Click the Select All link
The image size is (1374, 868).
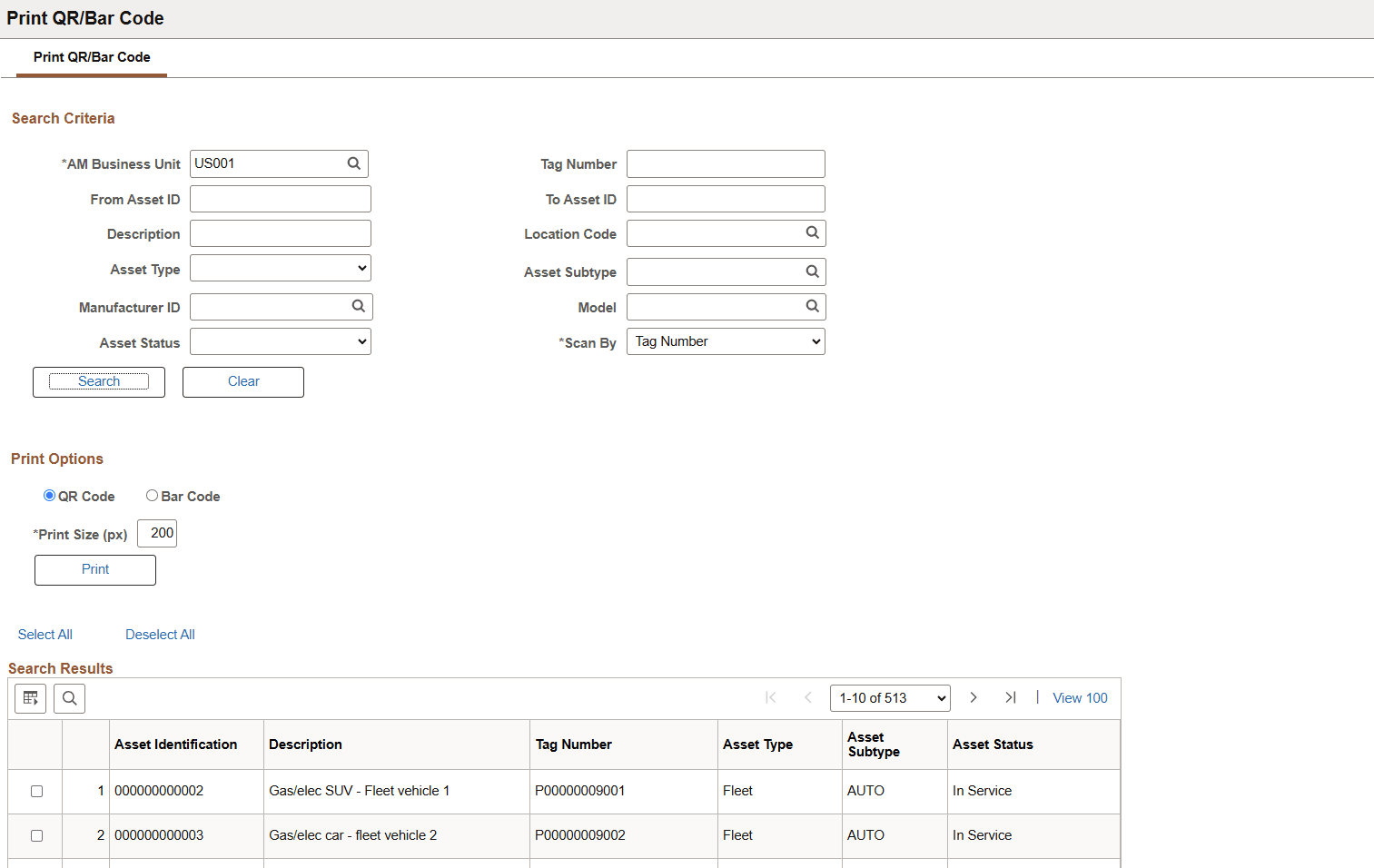45,635
